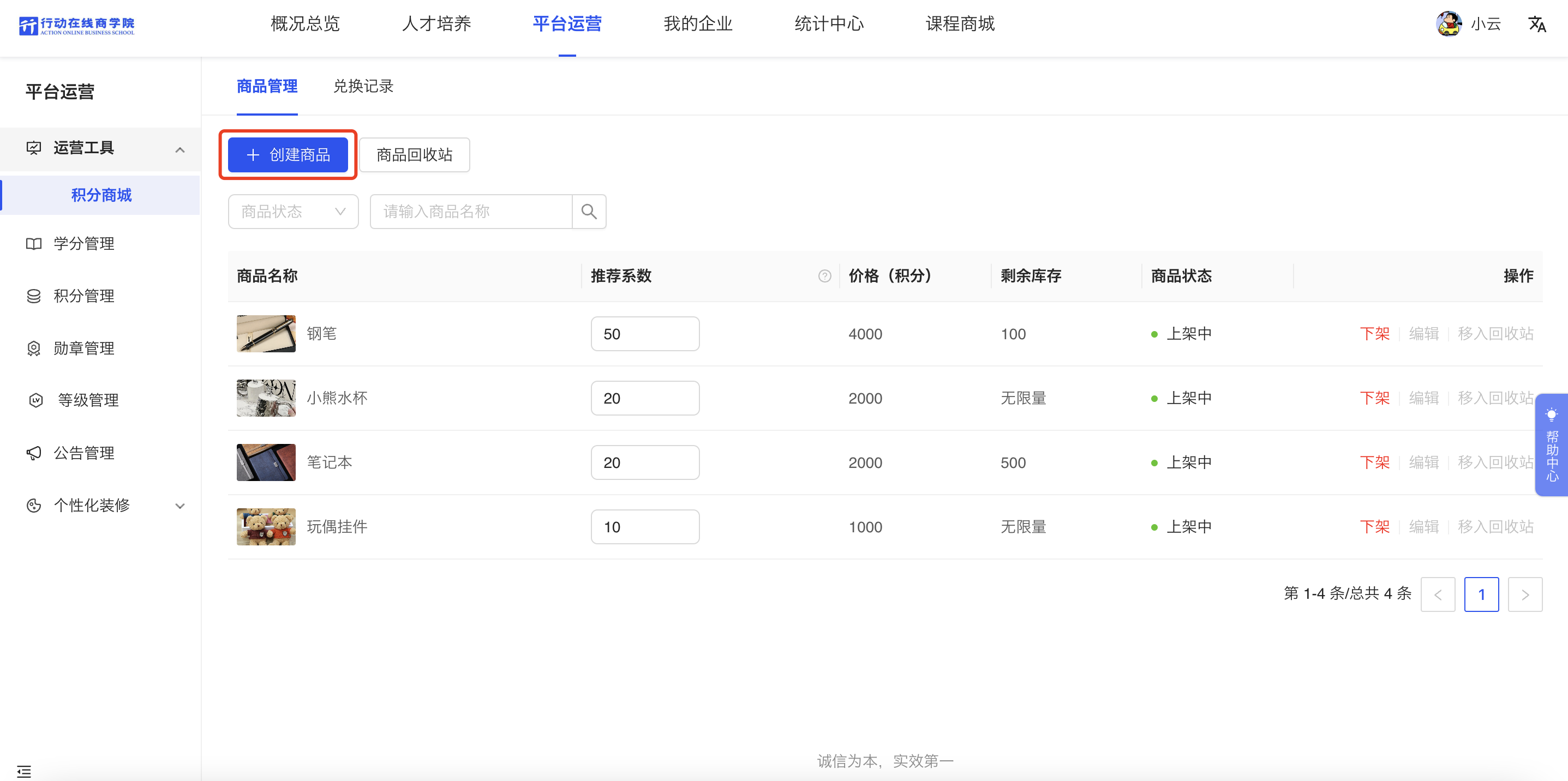Open the 商品回收站 button
Screen dimensions: 1568x781
[414, 154]
